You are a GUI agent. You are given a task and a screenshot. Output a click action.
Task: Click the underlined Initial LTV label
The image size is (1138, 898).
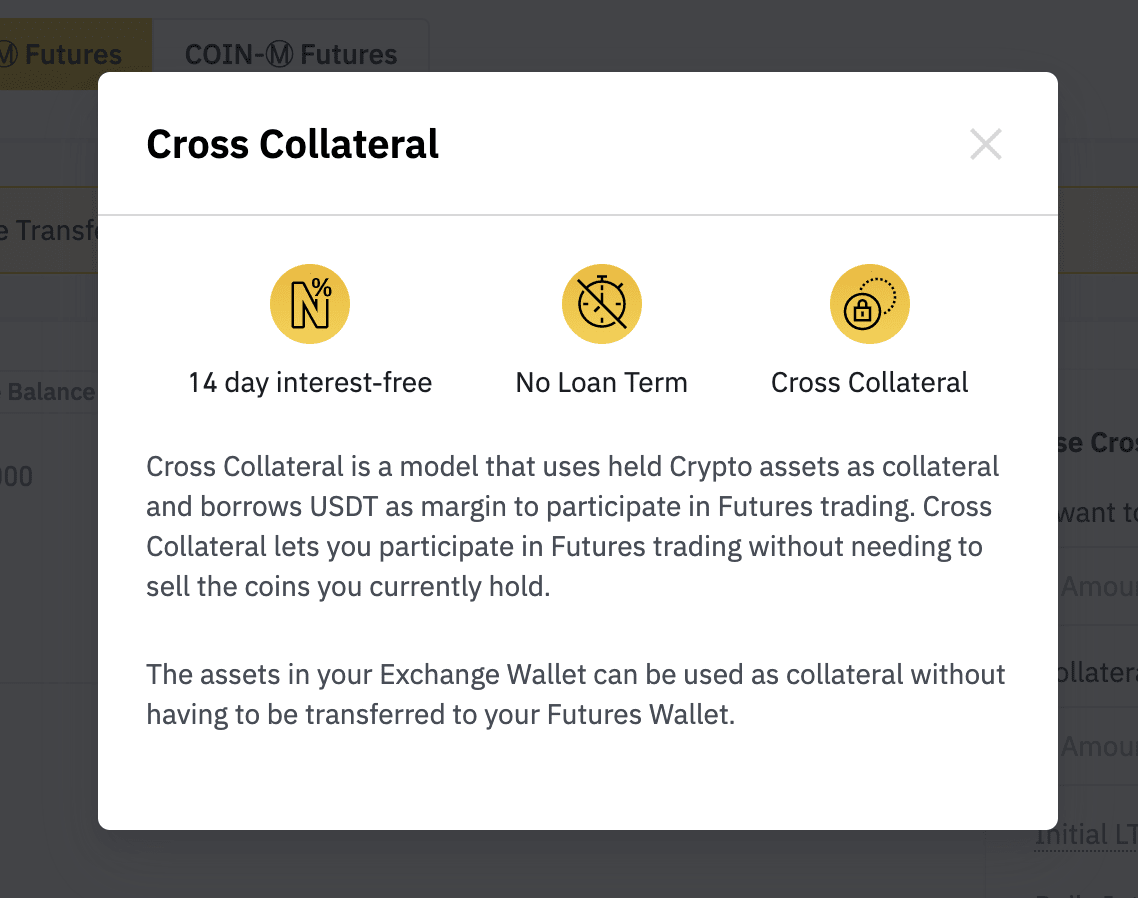click(1086, 835)
